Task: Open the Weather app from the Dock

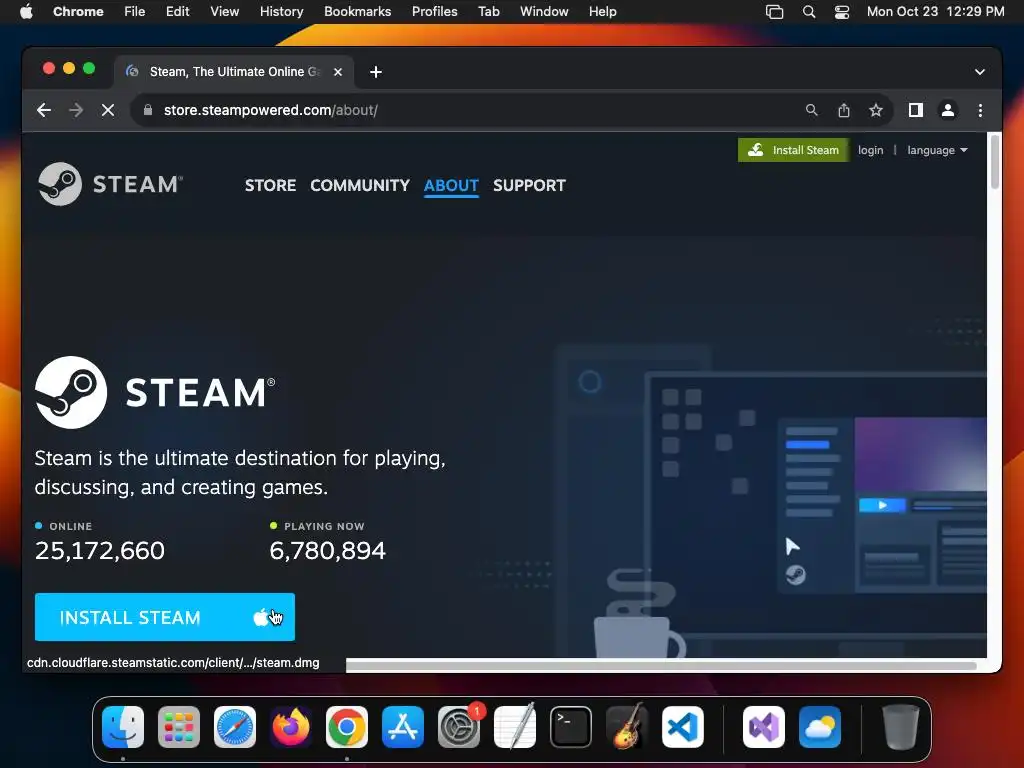Action: [820, 727]
